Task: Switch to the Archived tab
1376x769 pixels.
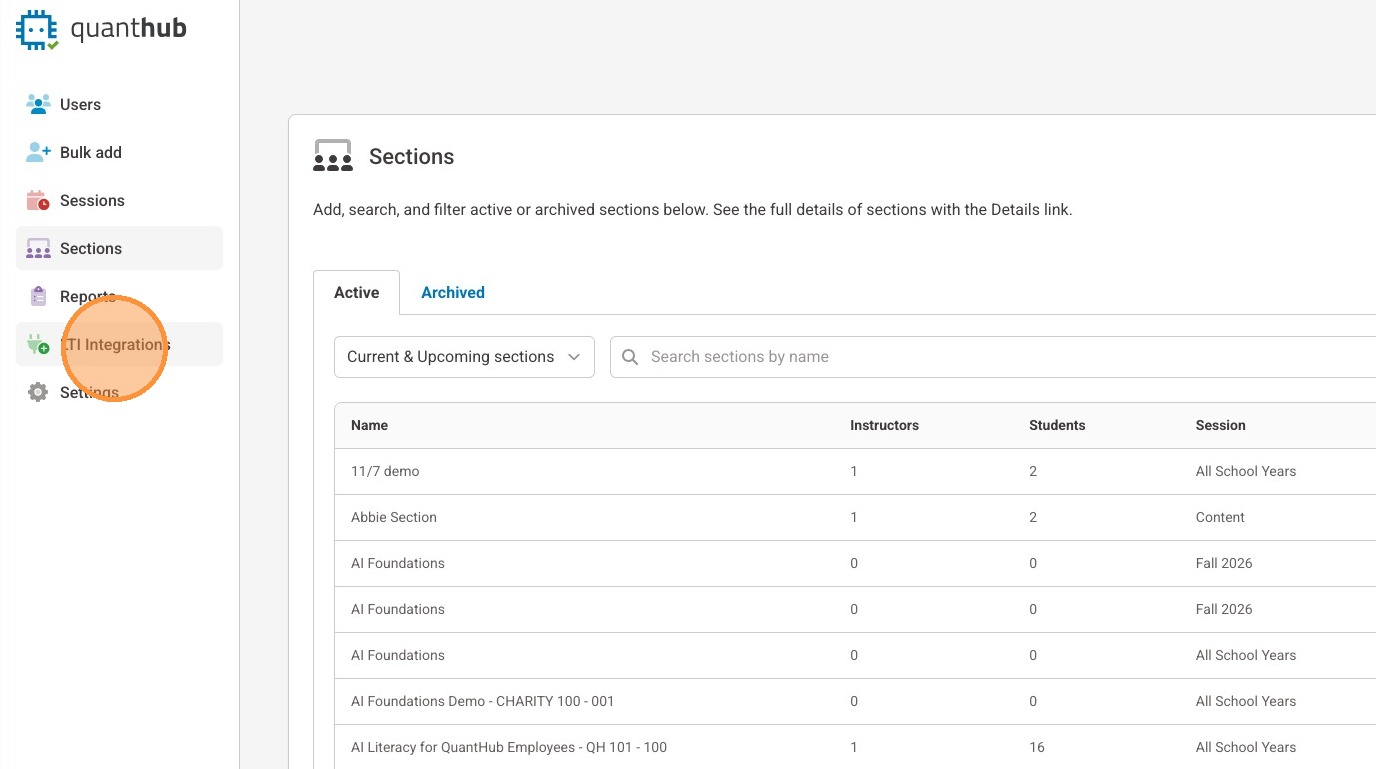Action: point(452,293)
